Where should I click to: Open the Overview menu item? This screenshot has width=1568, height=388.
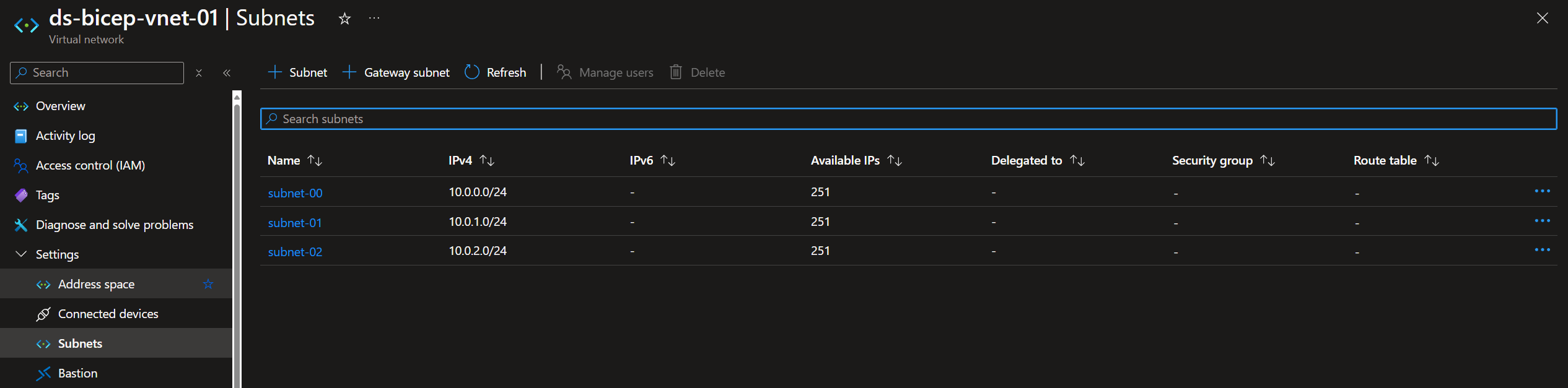click(60, 106)
